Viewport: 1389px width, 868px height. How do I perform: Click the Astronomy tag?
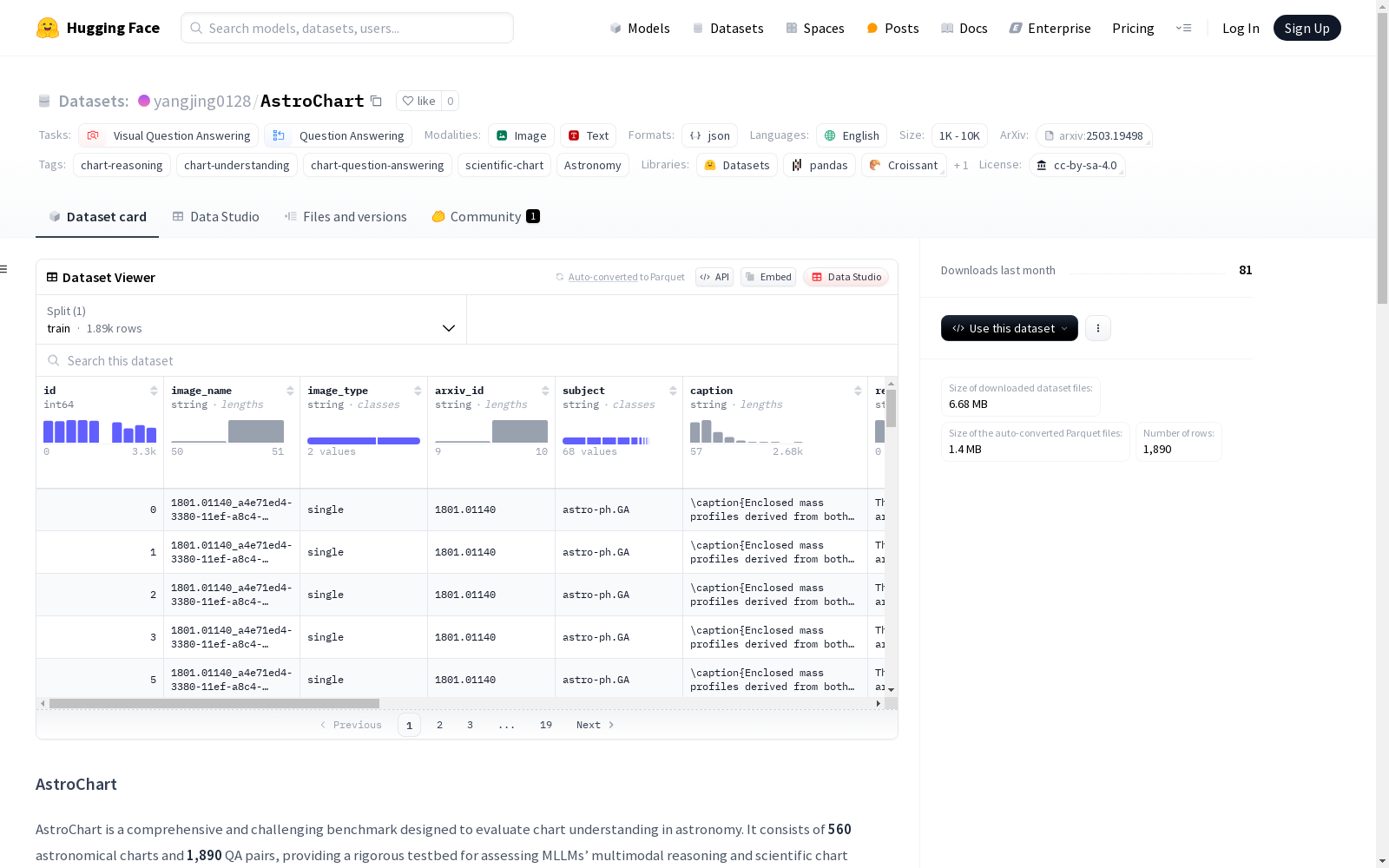pyautogui.click(x=593, y=165)
